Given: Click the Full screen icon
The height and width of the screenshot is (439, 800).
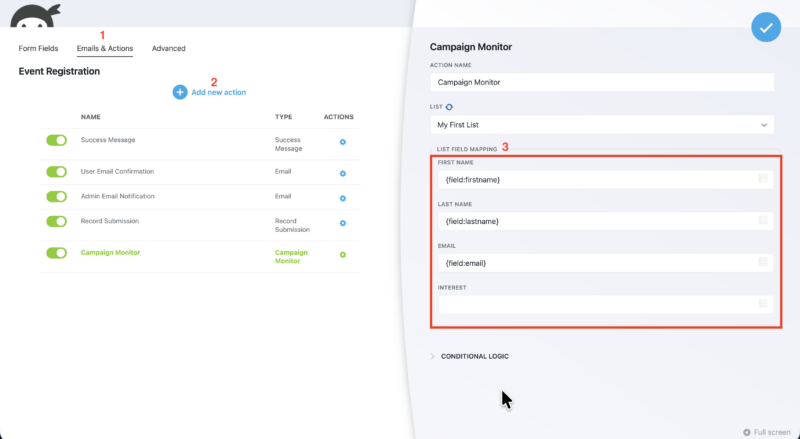Looking at the screenshot, I should 746,432.
